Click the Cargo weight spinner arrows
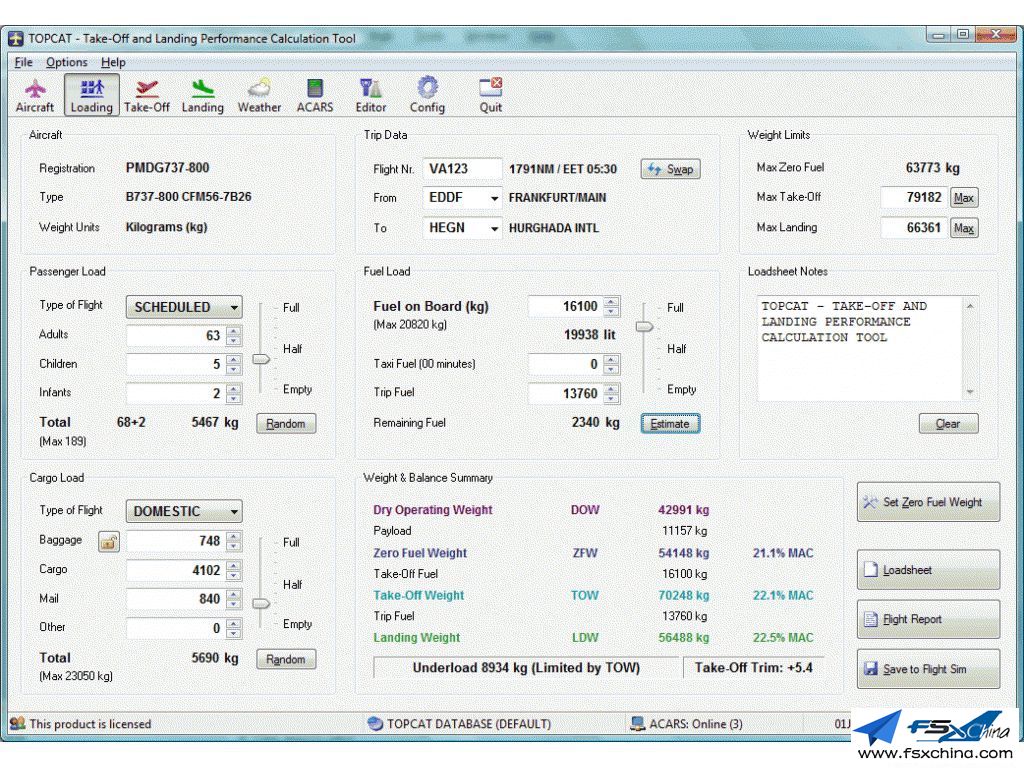This screenshot has width=1024, height=768. [x=234, y=571]
